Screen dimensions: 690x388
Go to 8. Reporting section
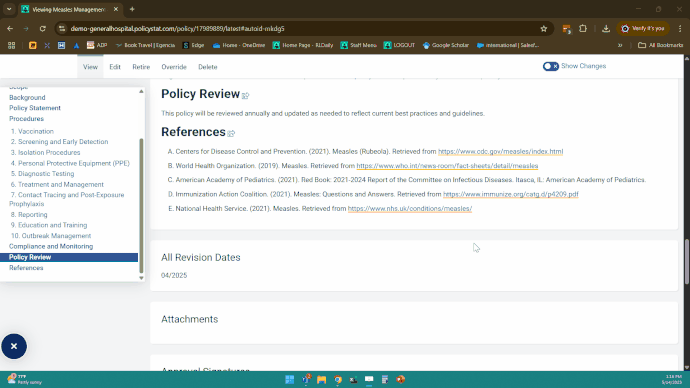[29, 215]
